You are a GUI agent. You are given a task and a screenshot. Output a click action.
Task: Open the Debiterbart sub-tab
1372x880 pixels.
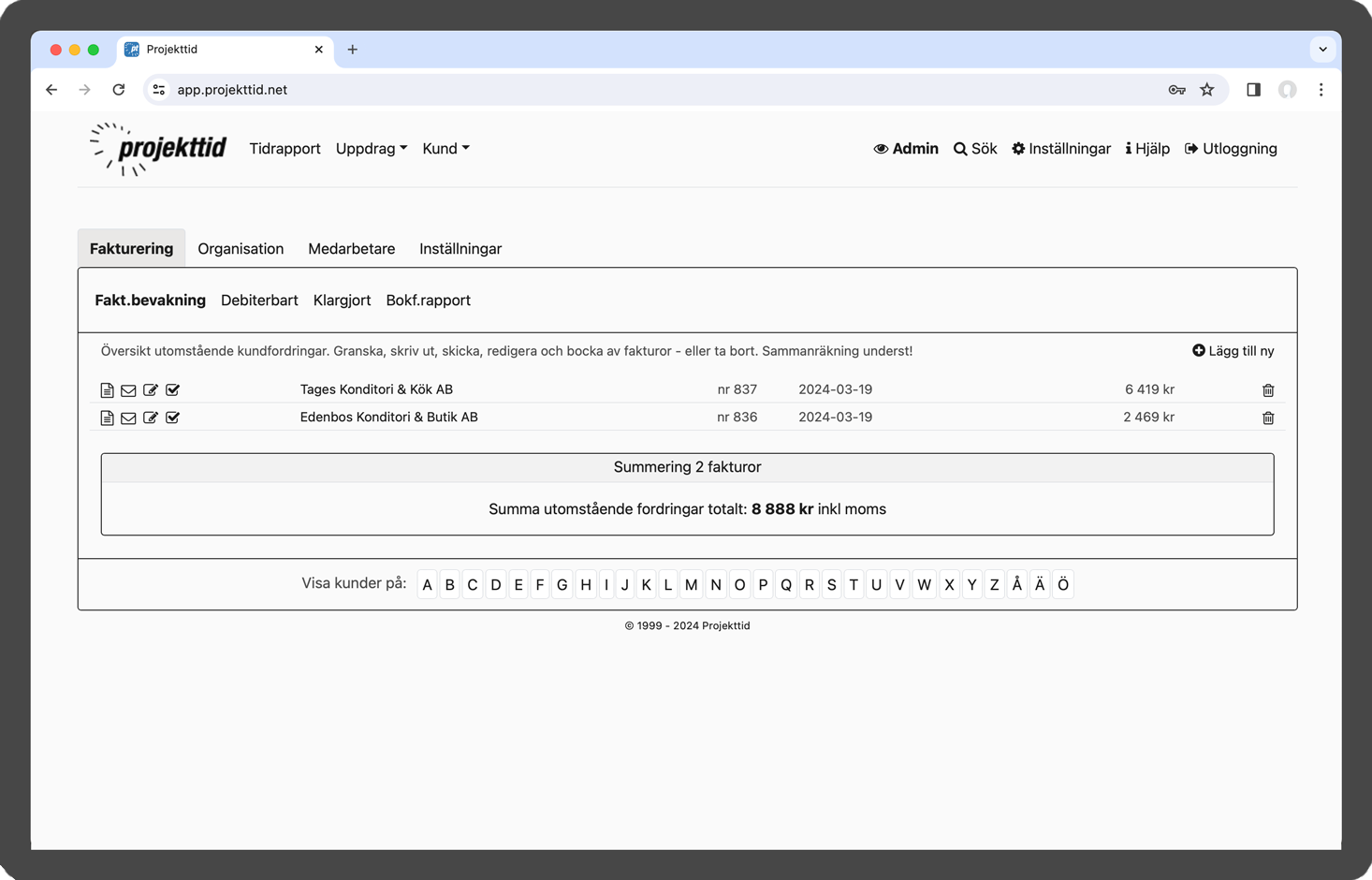259,301
